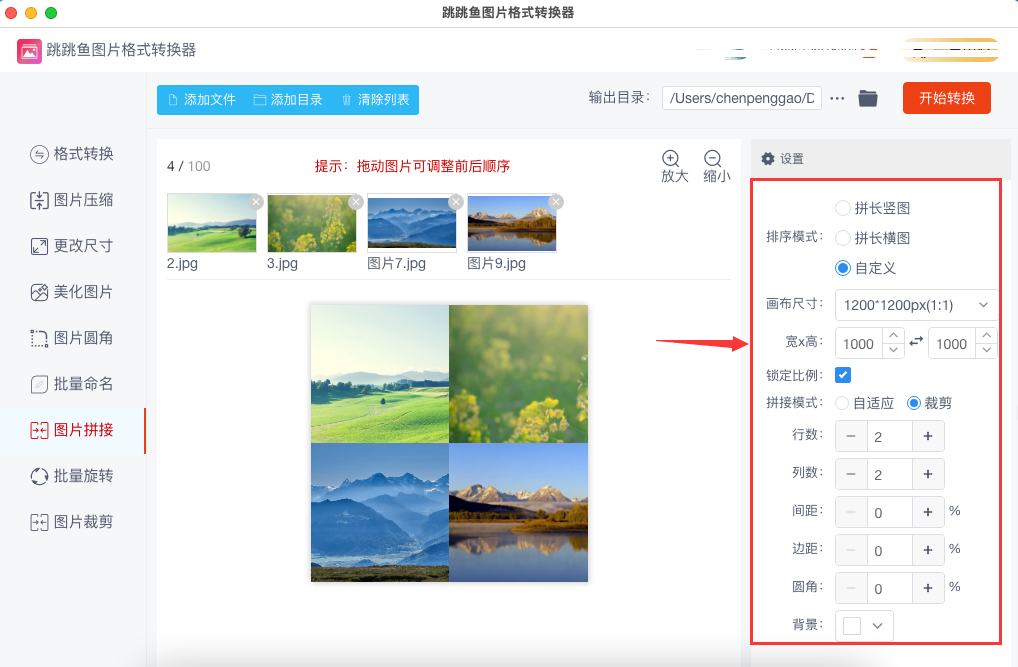This screenshot has height=667, width=1018.
Task: Increase 列数 with the plus button
Action: click(928, 475)
